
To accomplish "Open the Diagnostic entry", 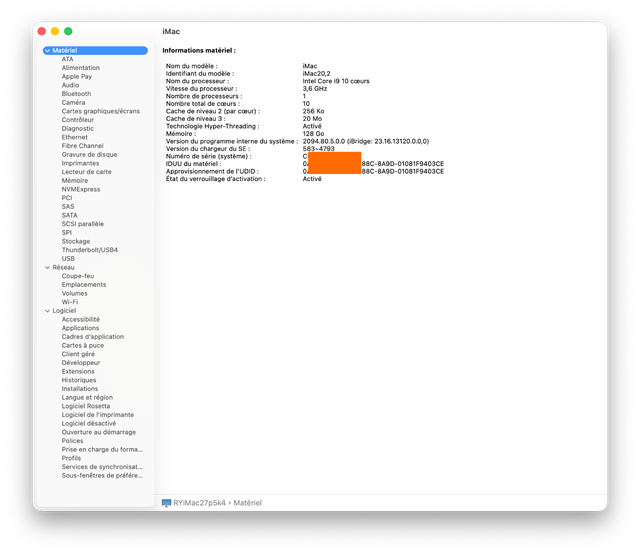I will click(78, 129).
